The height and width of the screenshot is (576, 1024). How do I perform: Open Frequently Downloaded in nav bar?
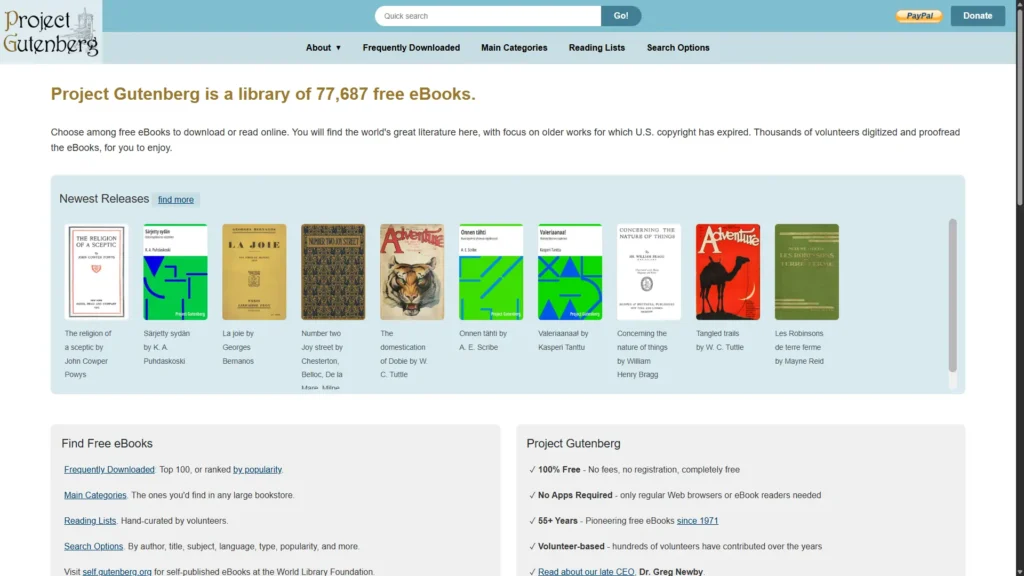(x=411, y=48)
